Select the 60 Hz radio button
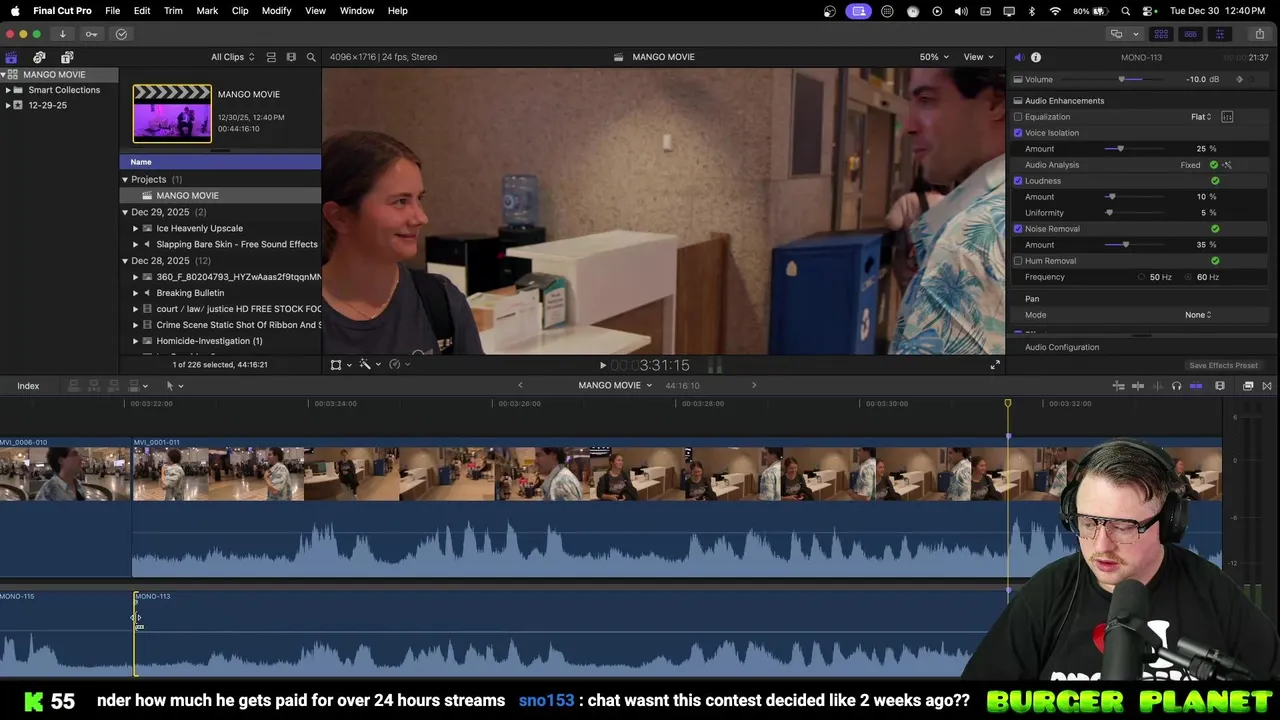 click(1189, 277)
